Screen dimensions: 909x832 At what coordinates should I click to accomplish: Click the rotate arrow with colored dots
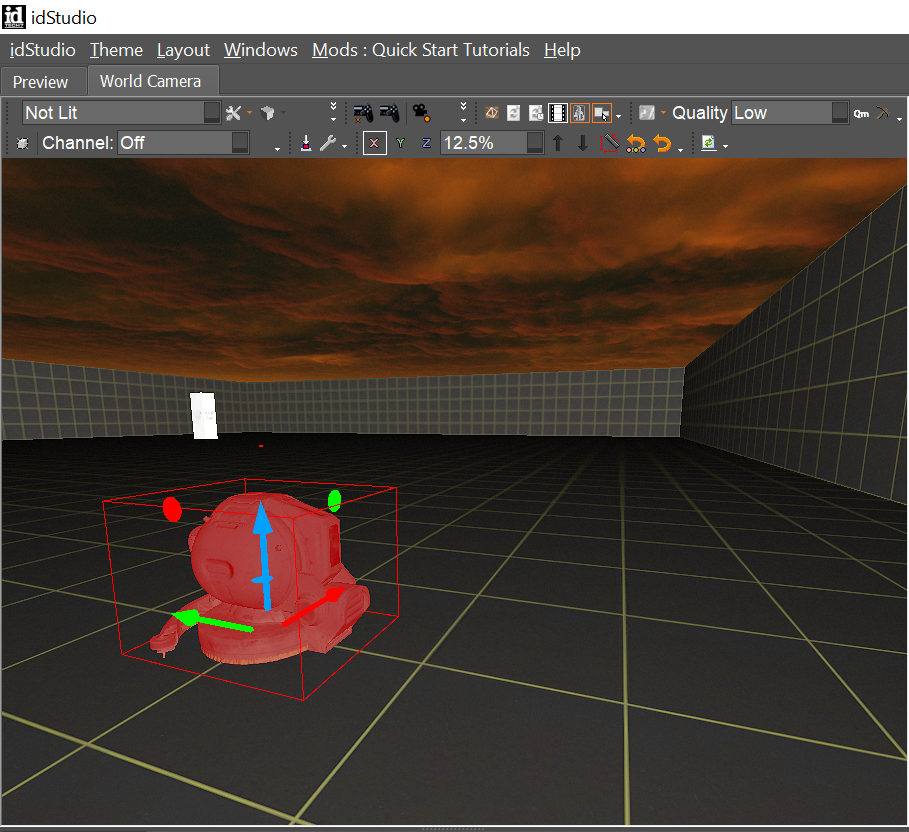(636, 143)
